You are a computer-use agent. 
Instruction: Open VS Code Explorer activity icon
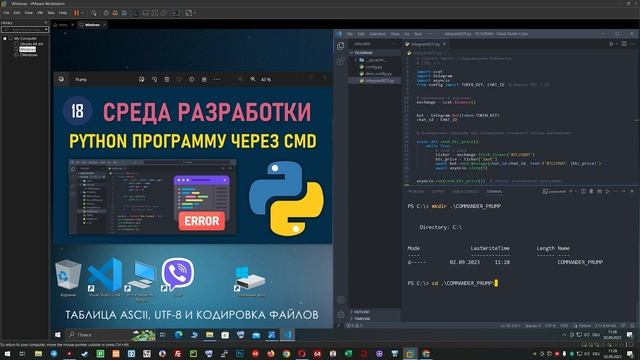pos(340,46)
